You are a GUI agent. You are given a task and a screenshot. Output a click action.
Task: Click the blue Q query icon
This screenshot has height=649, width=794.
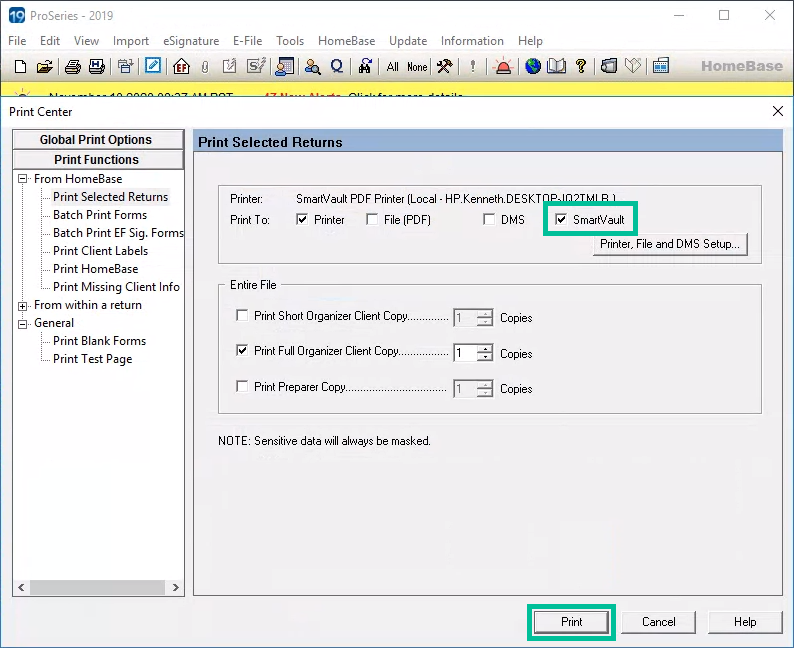pos(337,66)
